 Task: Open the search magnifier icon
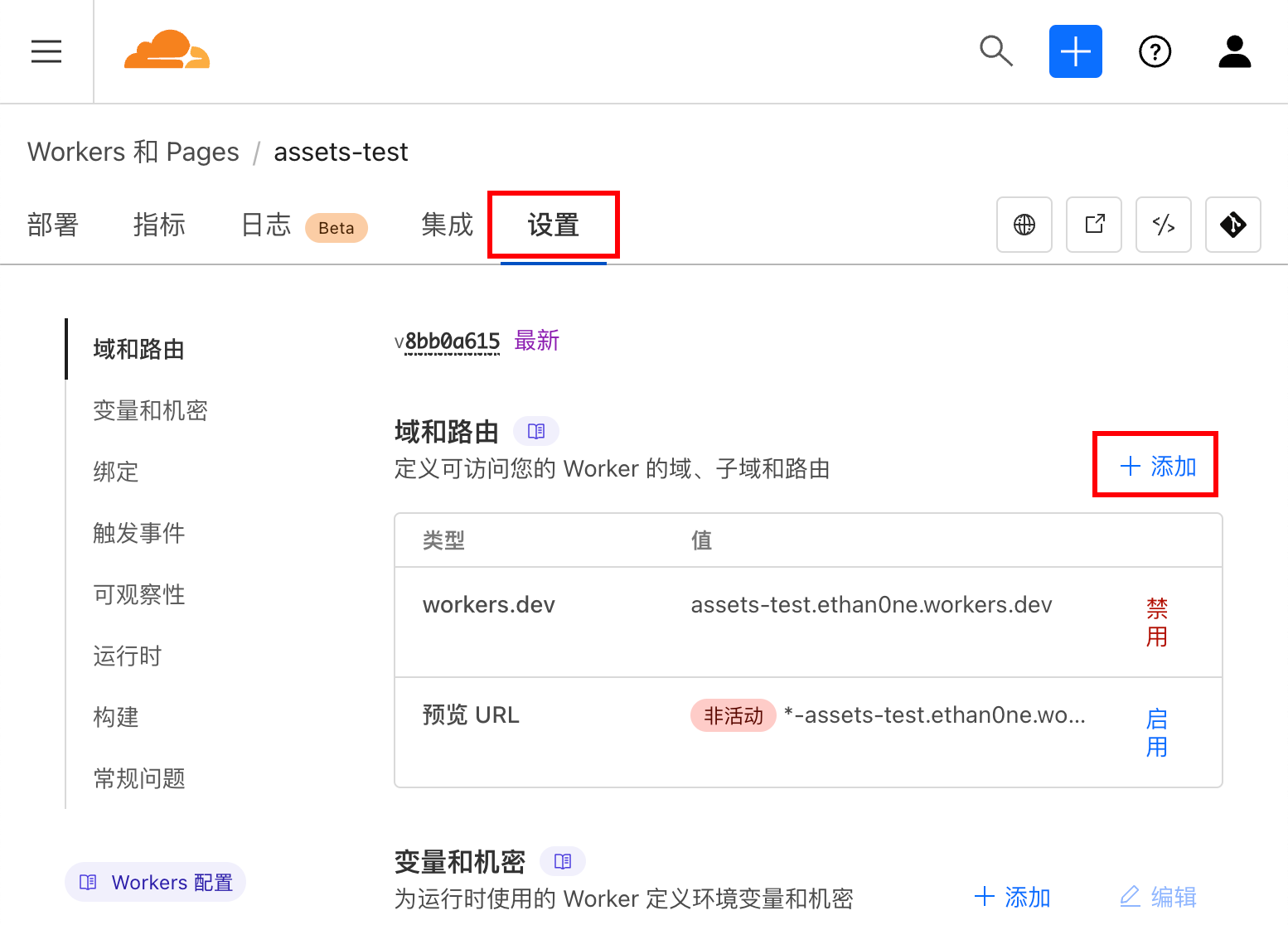[995, 51]
